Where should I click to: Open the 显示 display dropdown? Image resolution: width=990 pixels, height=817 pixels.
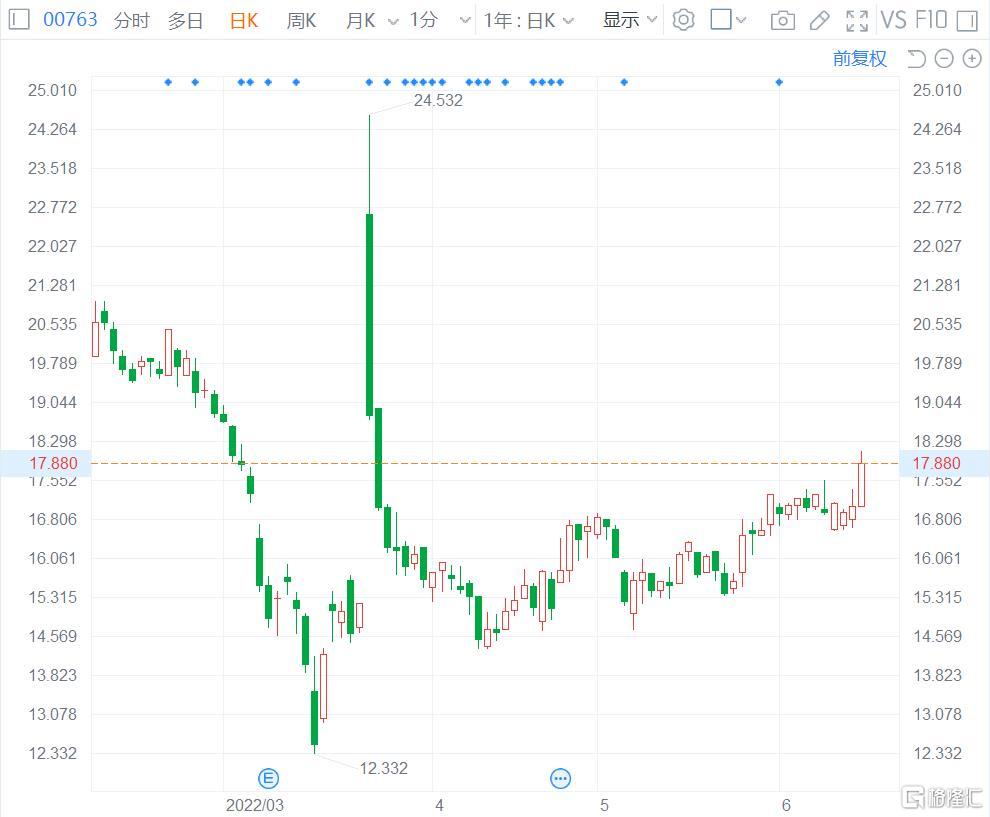click(x=630, y=20)
